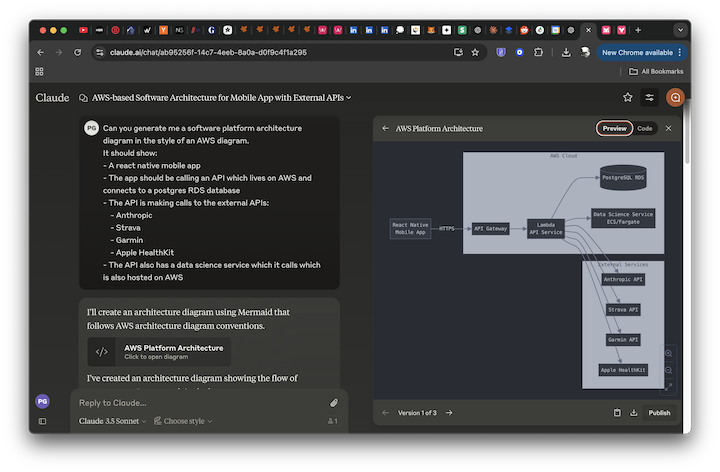The width and height of the screenshot is (720, 472).
Task: Copy artifact contents with clipboard icon
Action: (x=617, y=412)
